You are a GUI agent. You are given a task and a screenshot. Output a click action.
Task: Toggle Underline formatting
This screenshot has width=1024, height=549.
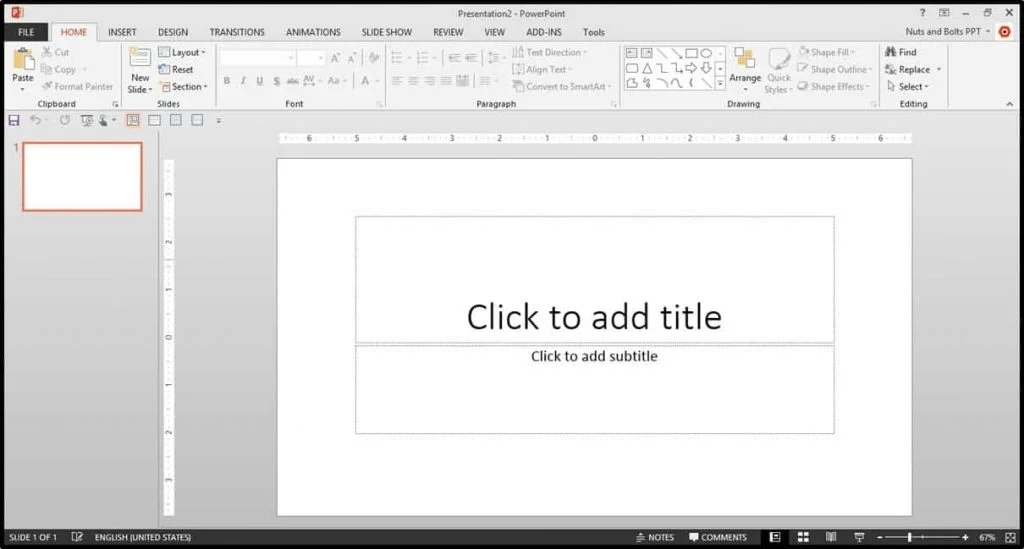(260, 81)
